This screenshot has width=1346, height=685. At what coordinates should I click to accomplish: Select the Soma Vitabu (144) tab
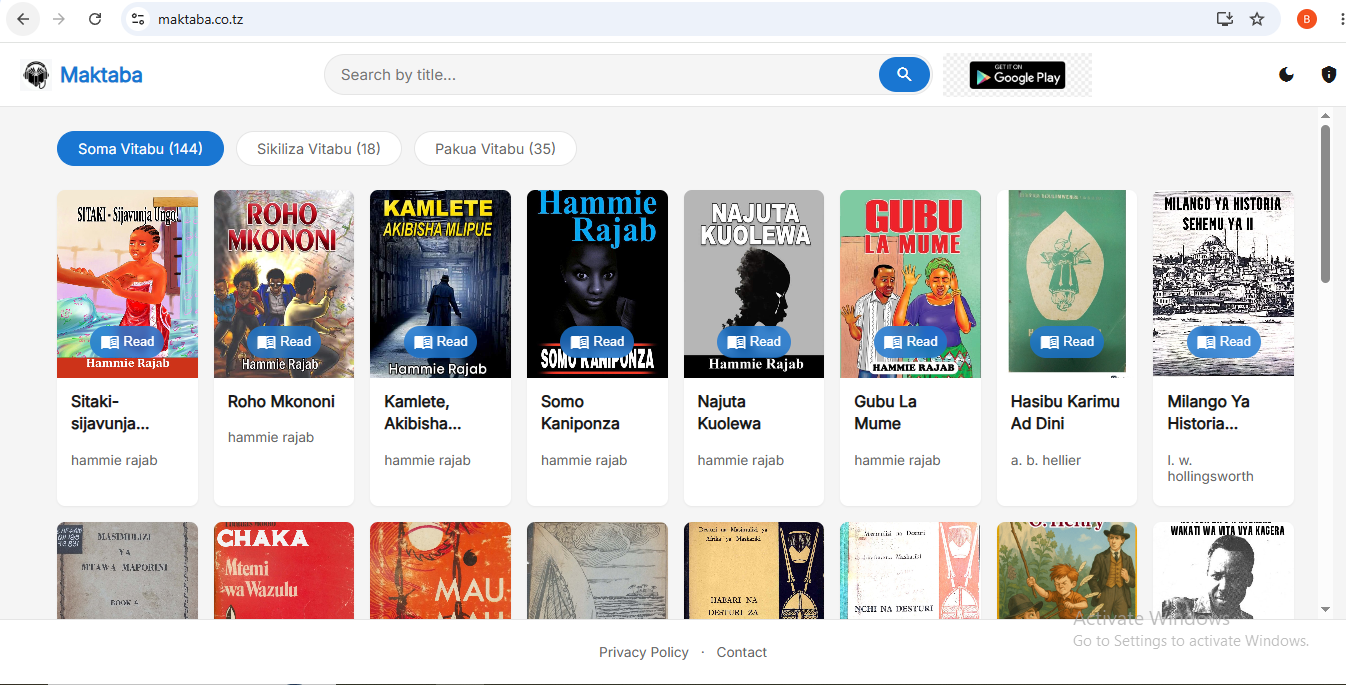[x=140, y=149]
